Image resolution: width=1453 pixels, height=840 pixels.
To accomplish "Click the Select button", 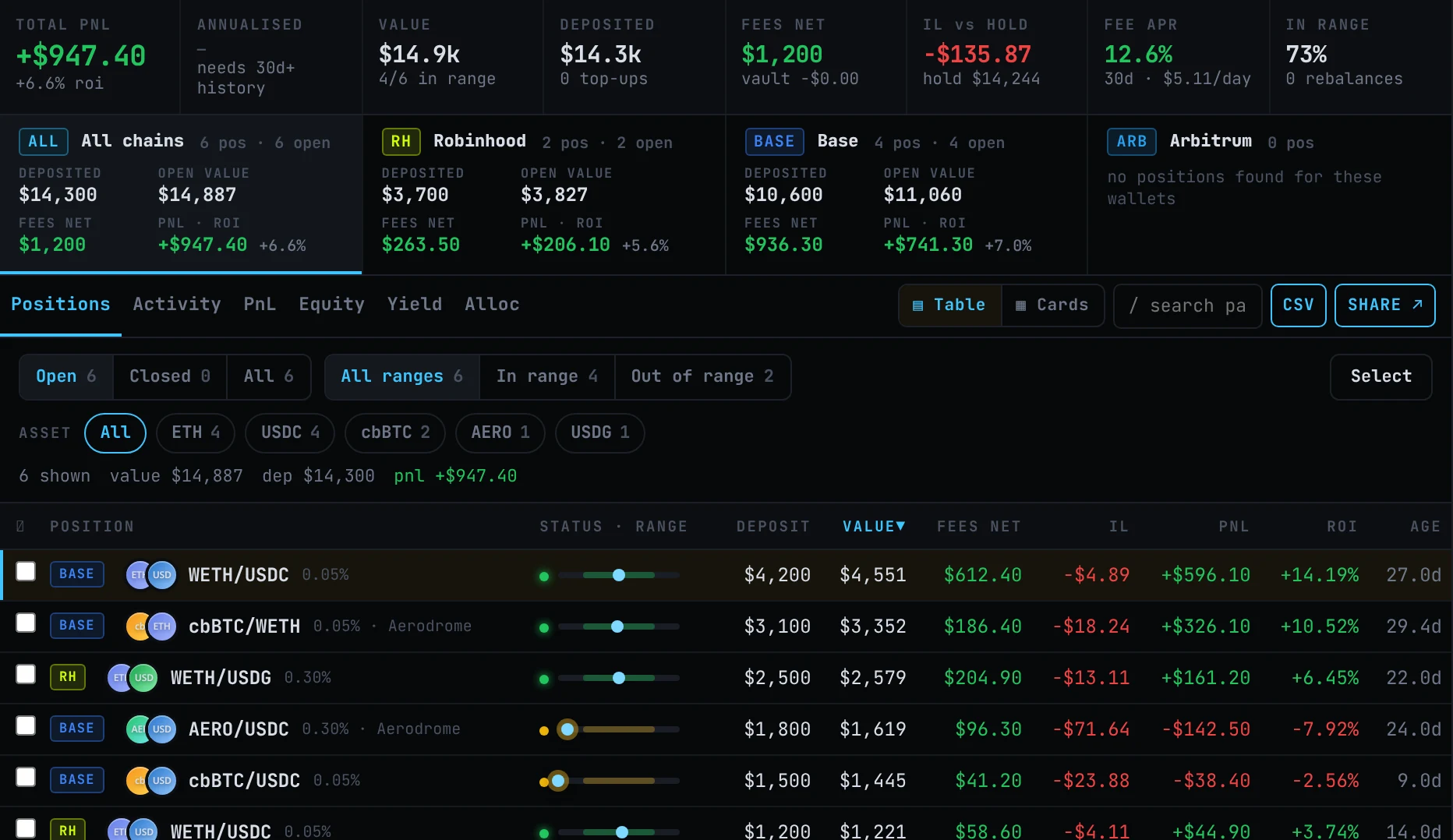I will (x=1381, y=377).
